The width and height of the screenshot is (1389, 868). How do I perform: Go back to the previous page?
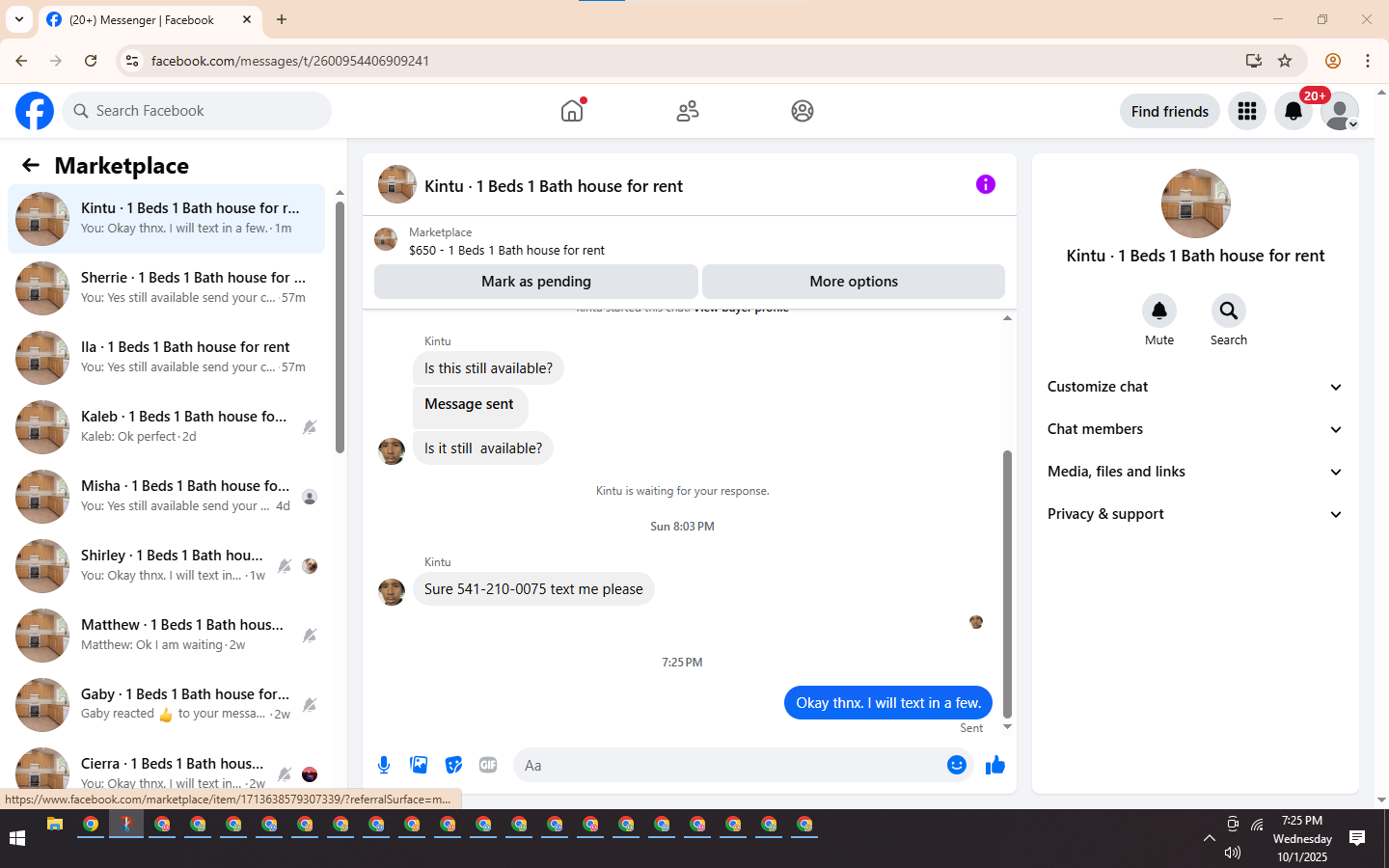click(x=21, y=61)
